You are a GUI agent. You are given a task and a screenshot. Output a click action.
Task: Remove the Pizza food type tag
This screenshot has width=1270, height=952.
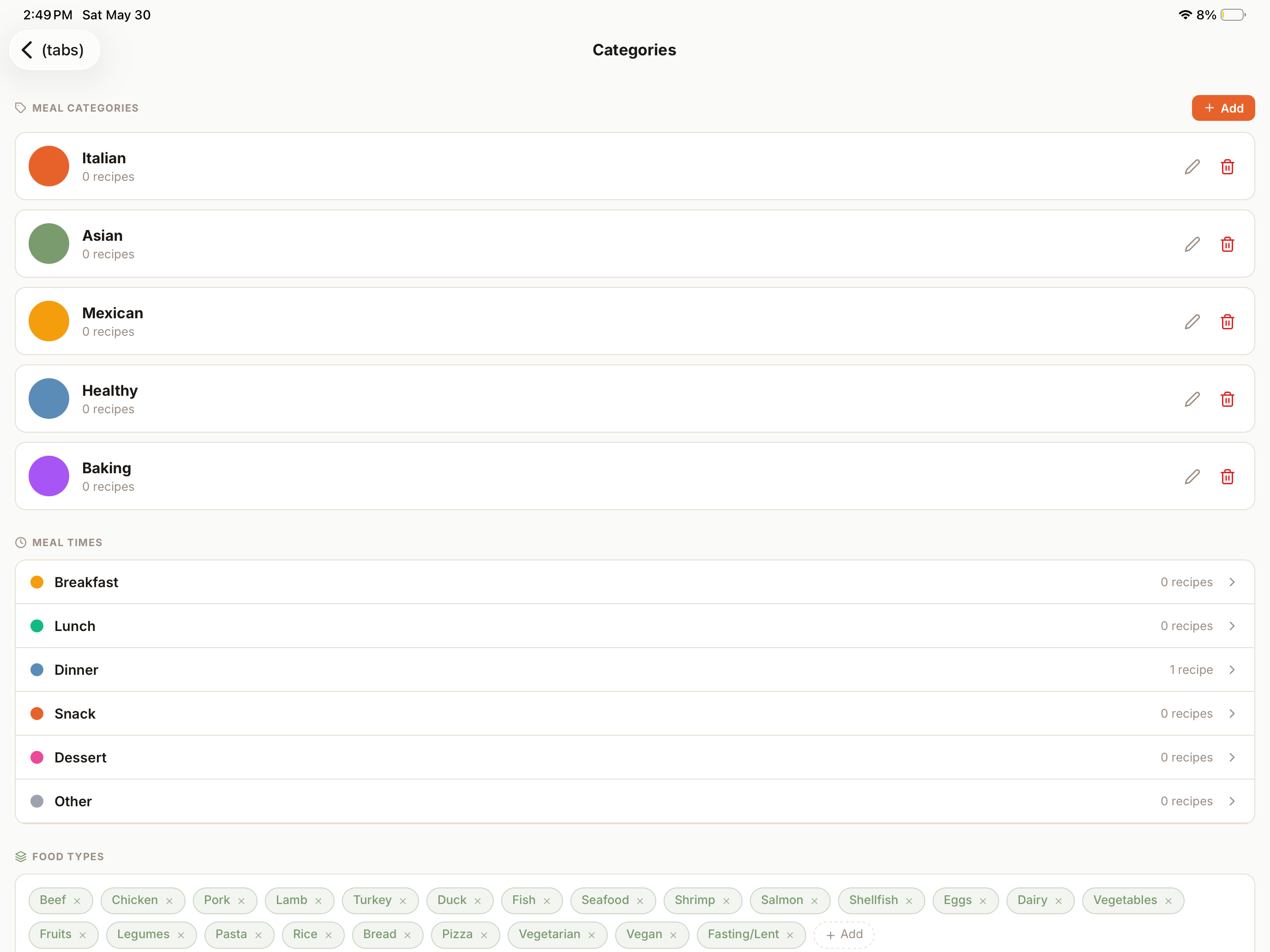(x=484, y=935)
